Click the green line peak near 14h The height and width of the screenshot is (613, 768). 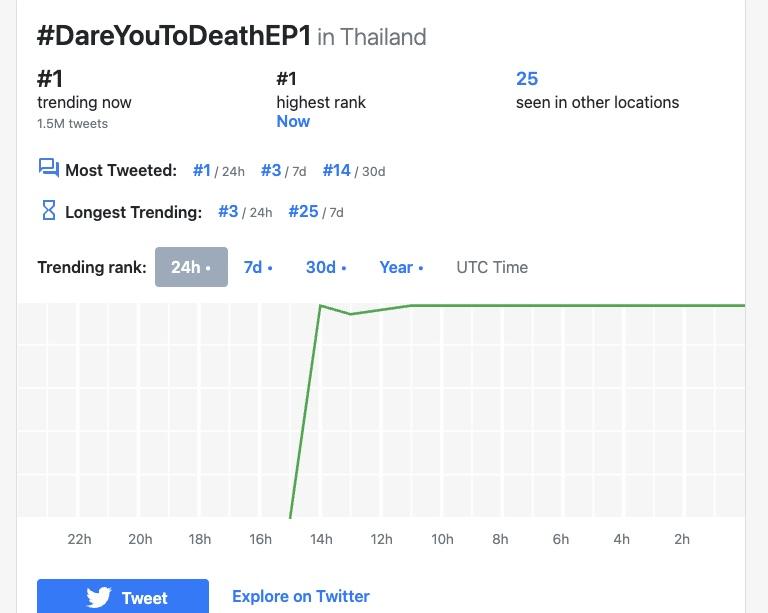coord(320,306)
